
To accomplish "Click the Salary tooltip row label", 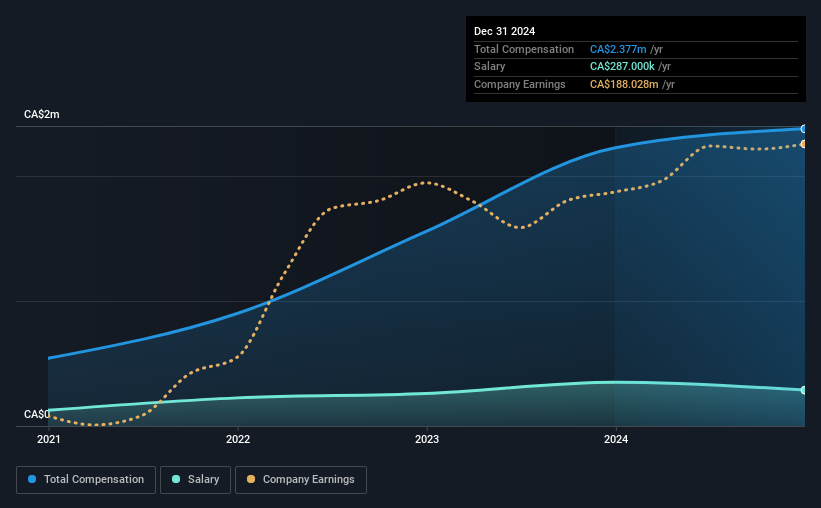I will coord(490,67).
